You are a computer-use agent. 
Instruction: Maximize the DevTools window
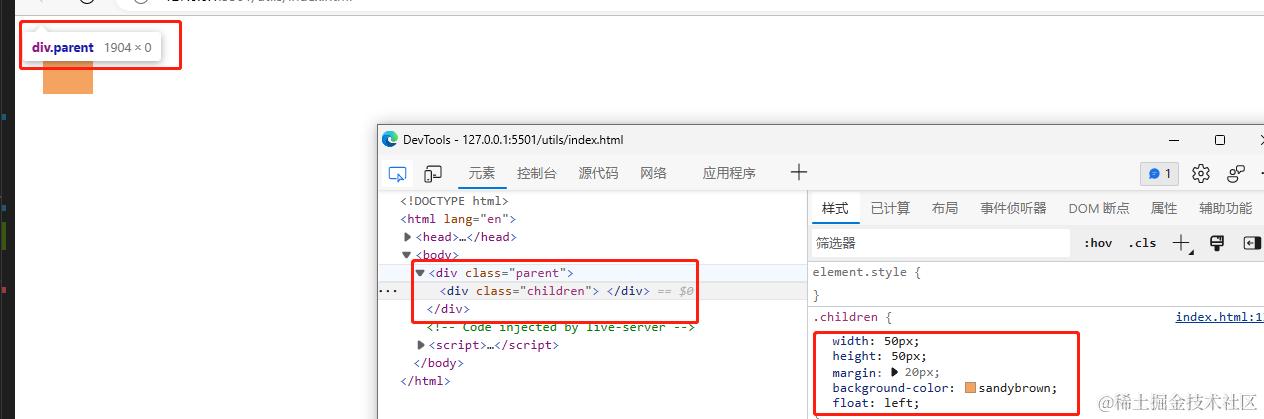(x=1219, y=140)
